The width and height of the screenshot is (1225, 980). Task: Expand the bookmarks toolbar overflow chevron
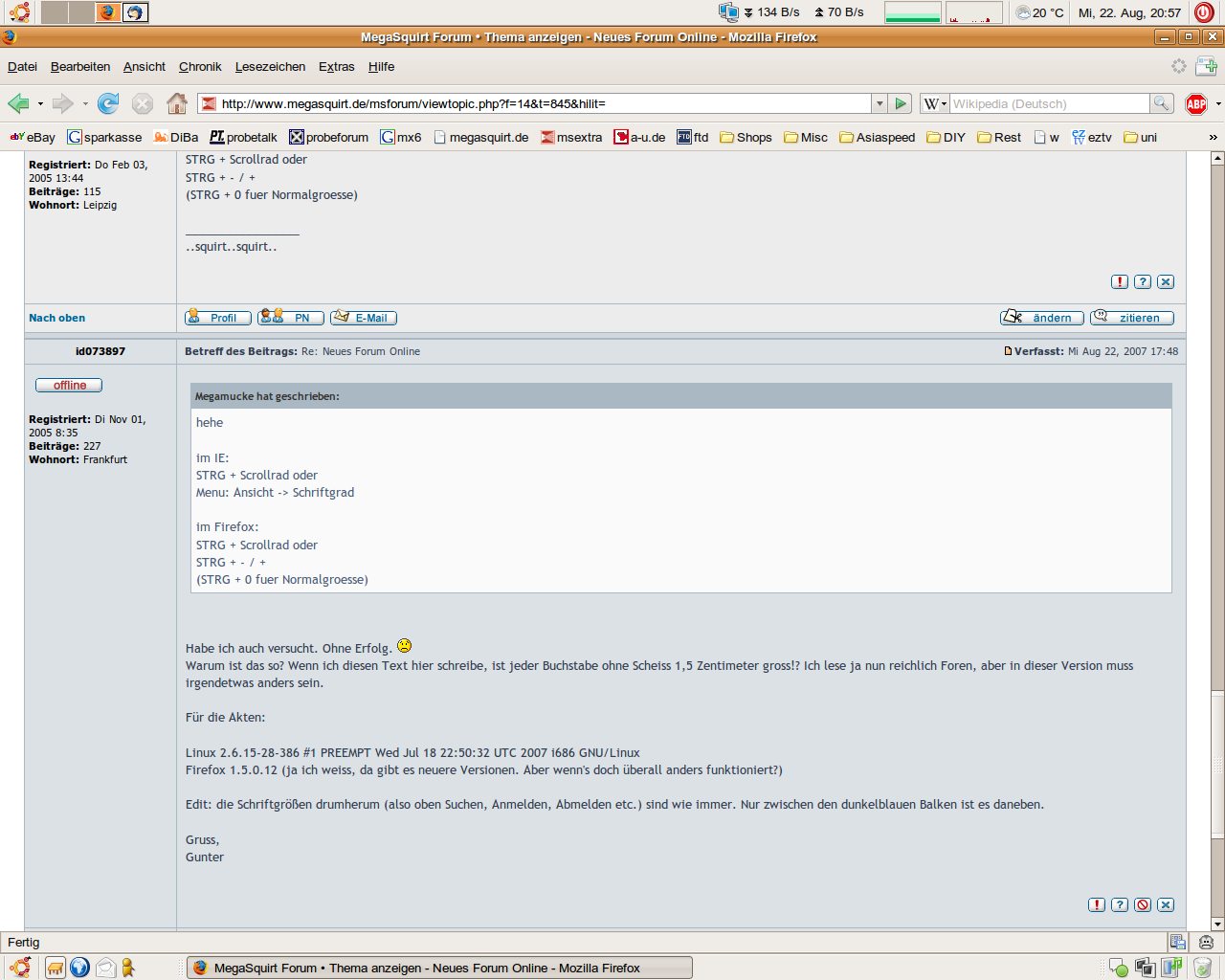tap(1214, 137)
